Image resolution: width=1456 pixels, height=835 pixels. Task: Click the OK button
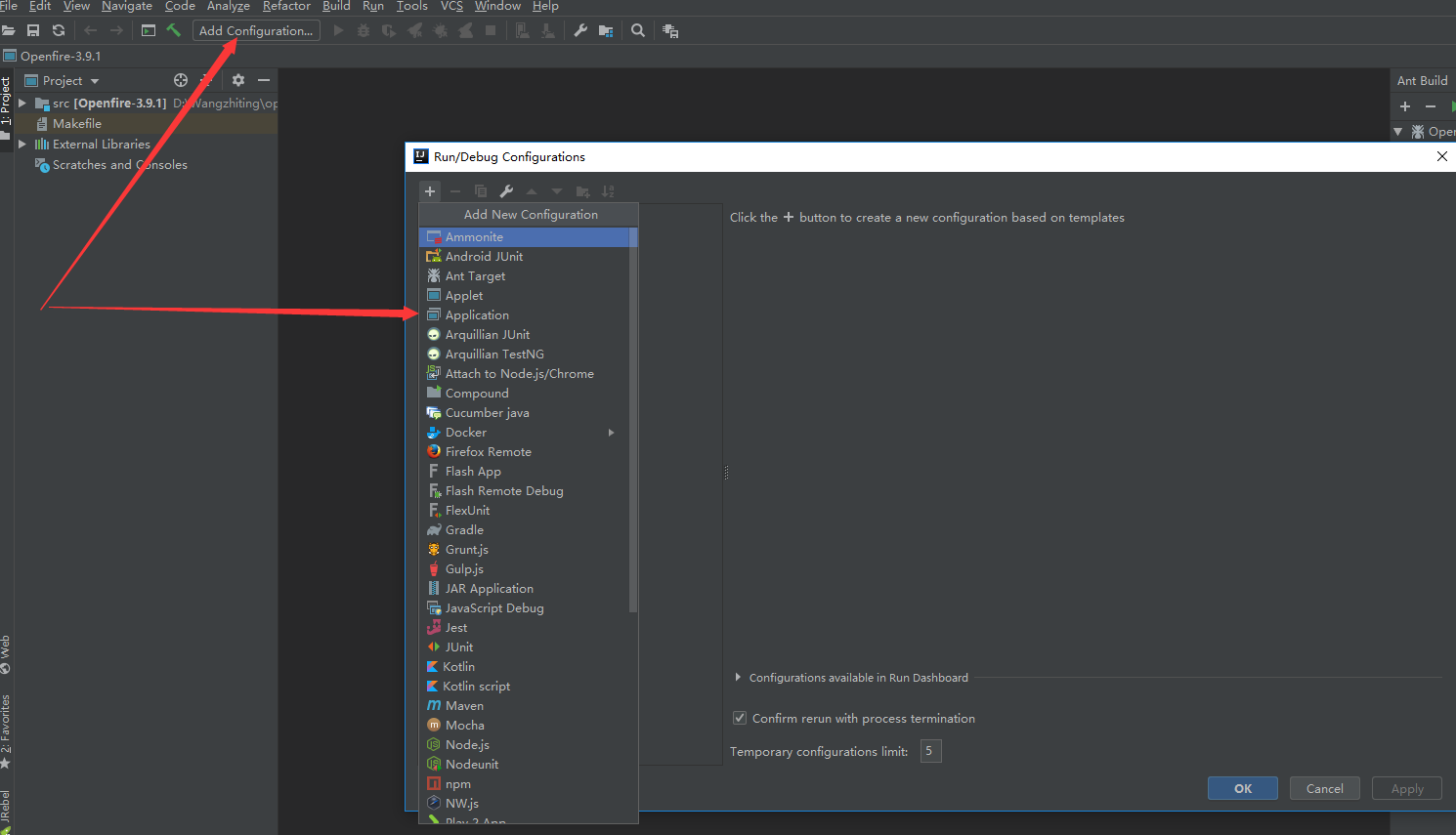[x=1242, y=788]
